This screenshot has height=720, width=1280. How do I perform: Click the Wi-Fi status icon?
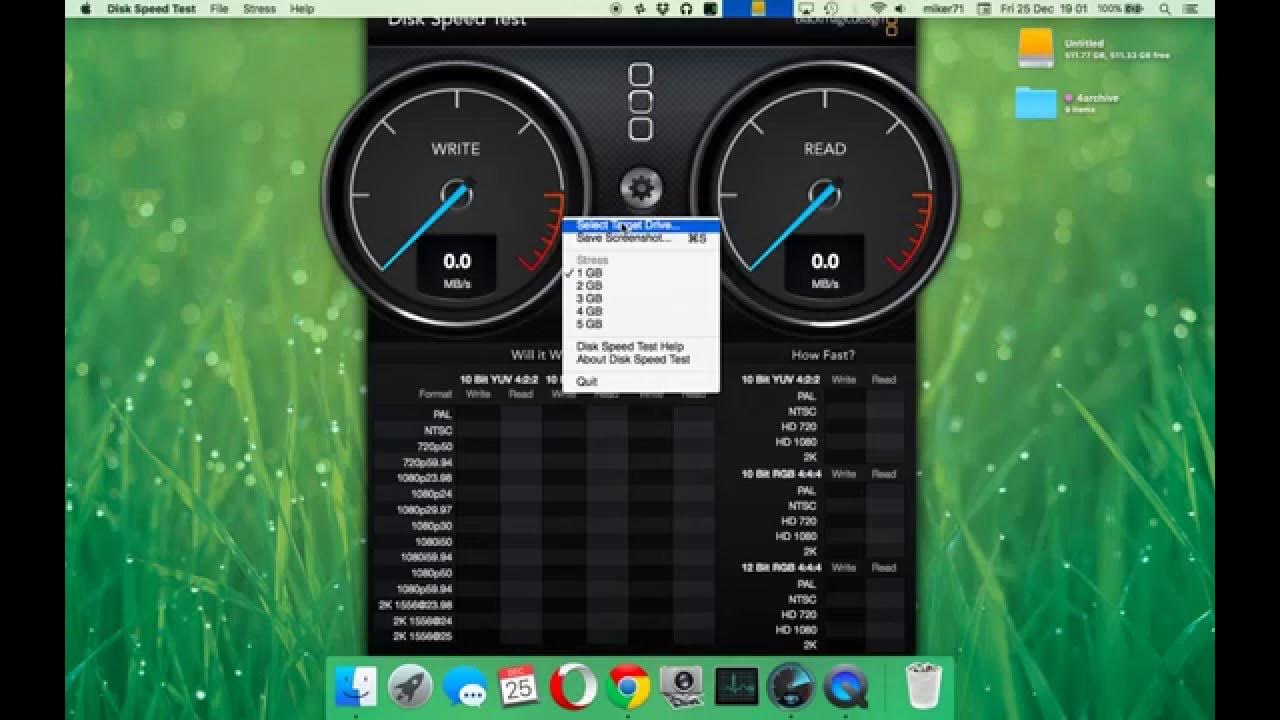point(878,9)
